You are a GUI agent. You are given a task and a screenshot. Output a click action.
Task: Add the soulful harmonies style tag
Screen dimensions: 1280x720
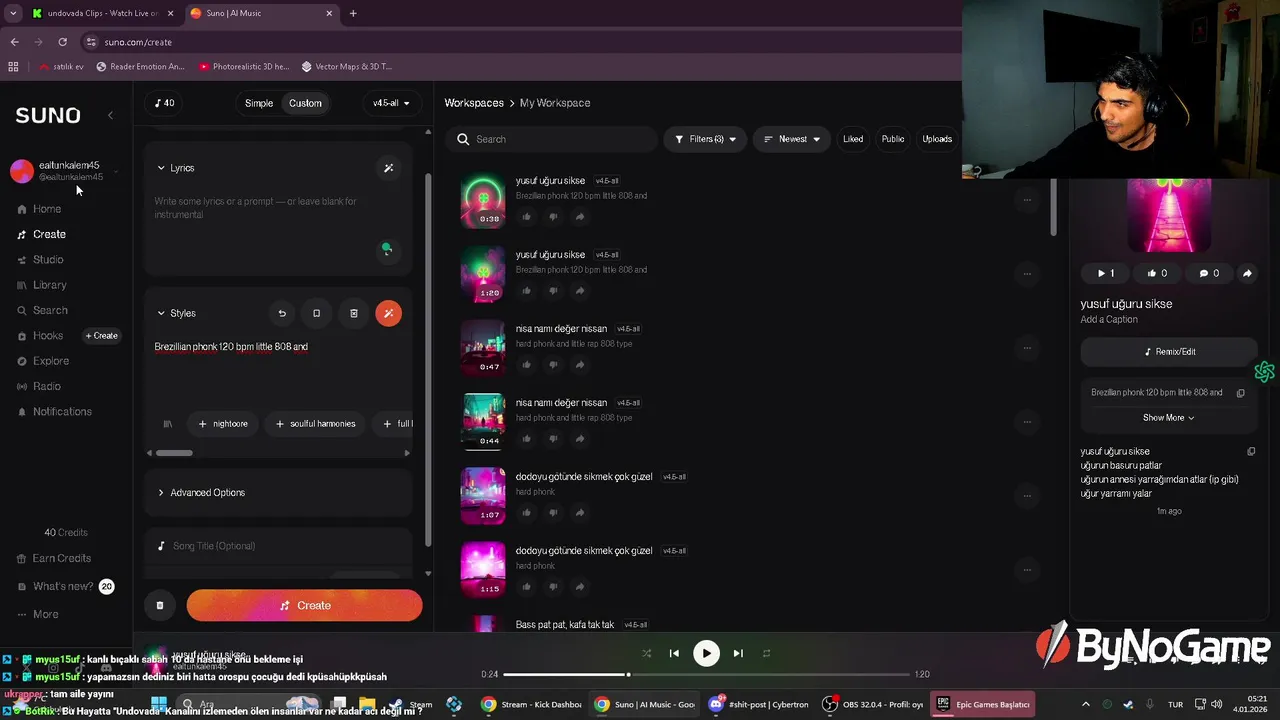point(315,424)
